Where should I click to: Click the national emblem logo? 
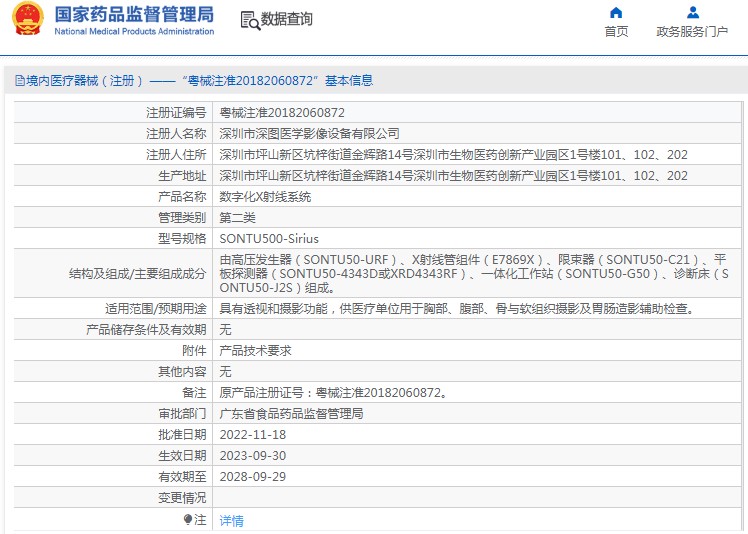pos(28,19)
